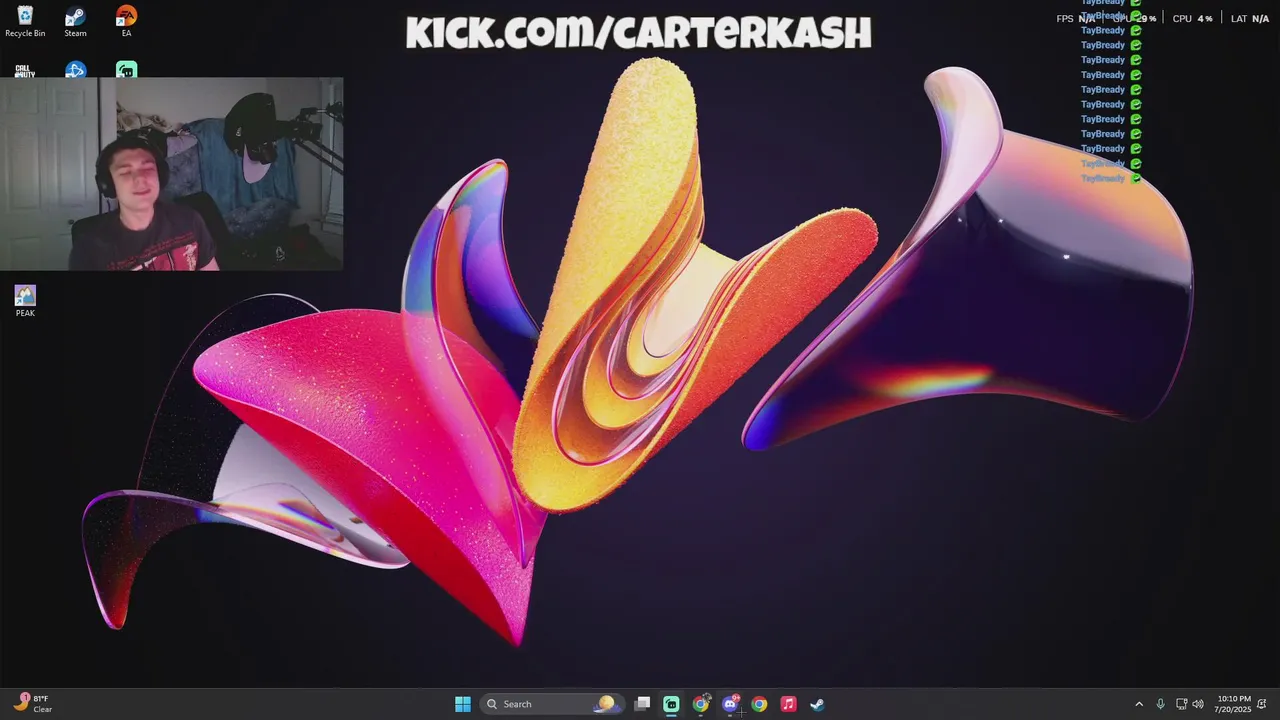Select the Call of Duty desktop icon

coord(25,70)
